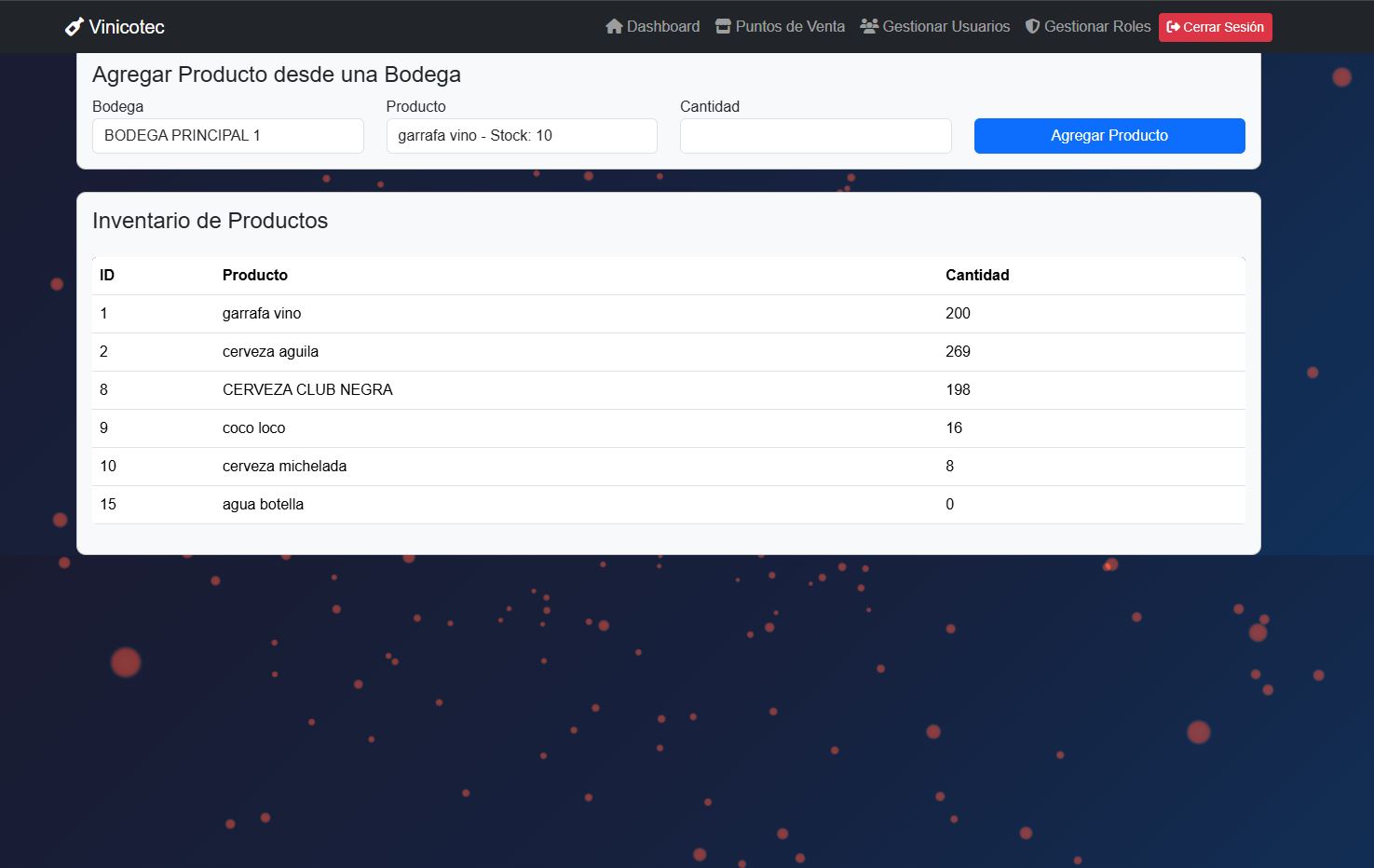The width and height of the screenshot is (1374, 868).
Task: Click quantity 269 for cerveza aguila
Action: click(x=958, y=351)
